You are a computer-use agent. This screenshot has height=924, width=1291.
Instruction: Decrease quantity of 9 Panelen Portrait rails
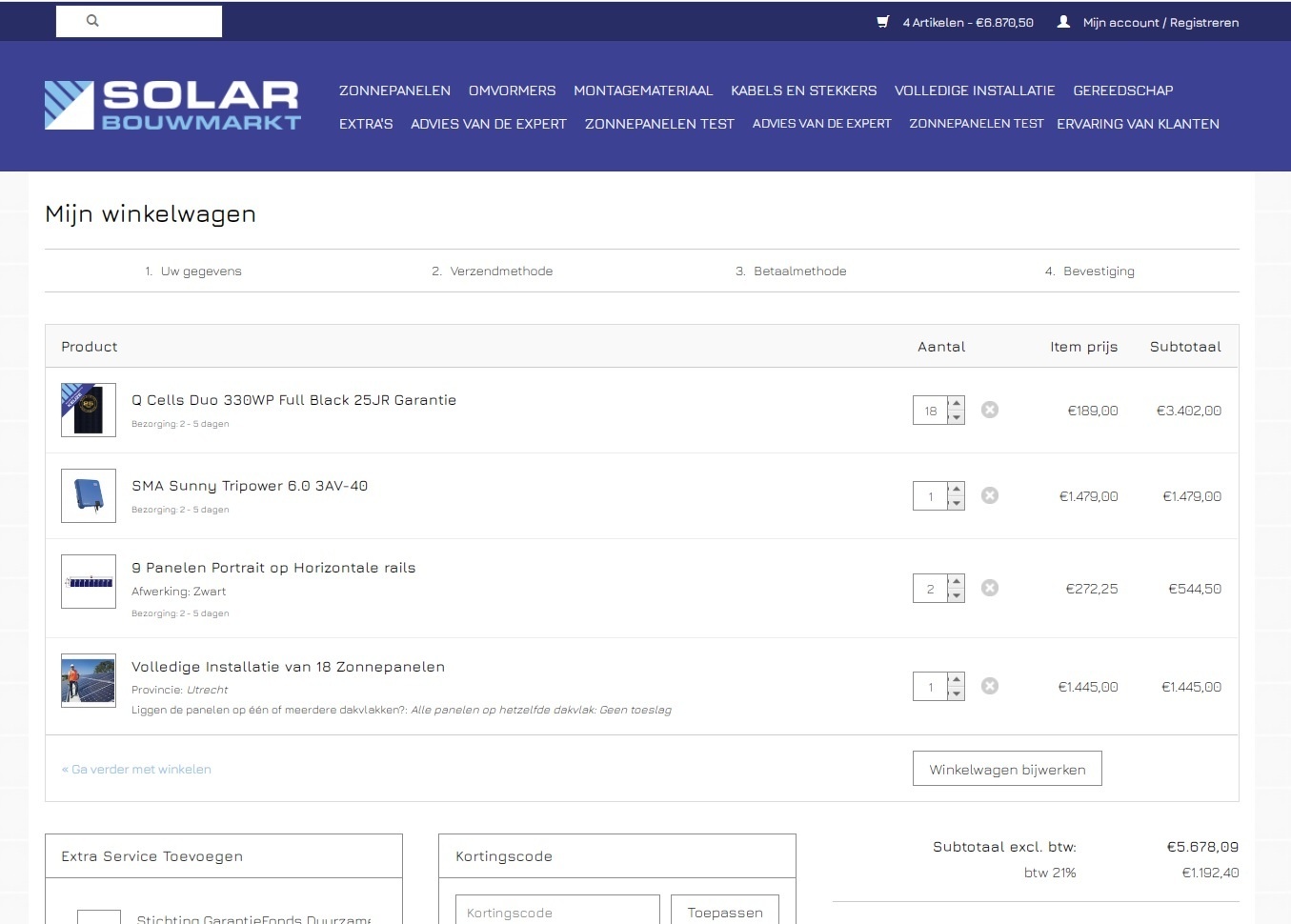(957, 595)
